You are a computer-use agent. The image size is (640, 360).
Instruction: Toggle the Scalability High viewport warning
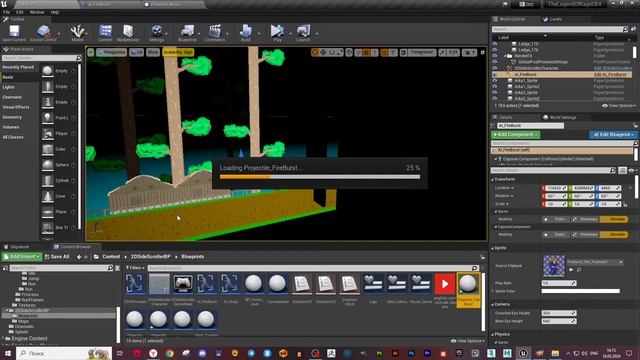tap(178, 52)
